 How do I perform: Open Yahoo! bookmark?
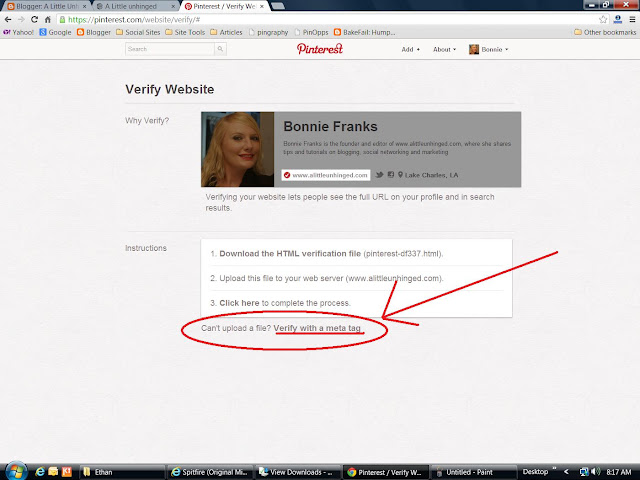click(18, 32)
